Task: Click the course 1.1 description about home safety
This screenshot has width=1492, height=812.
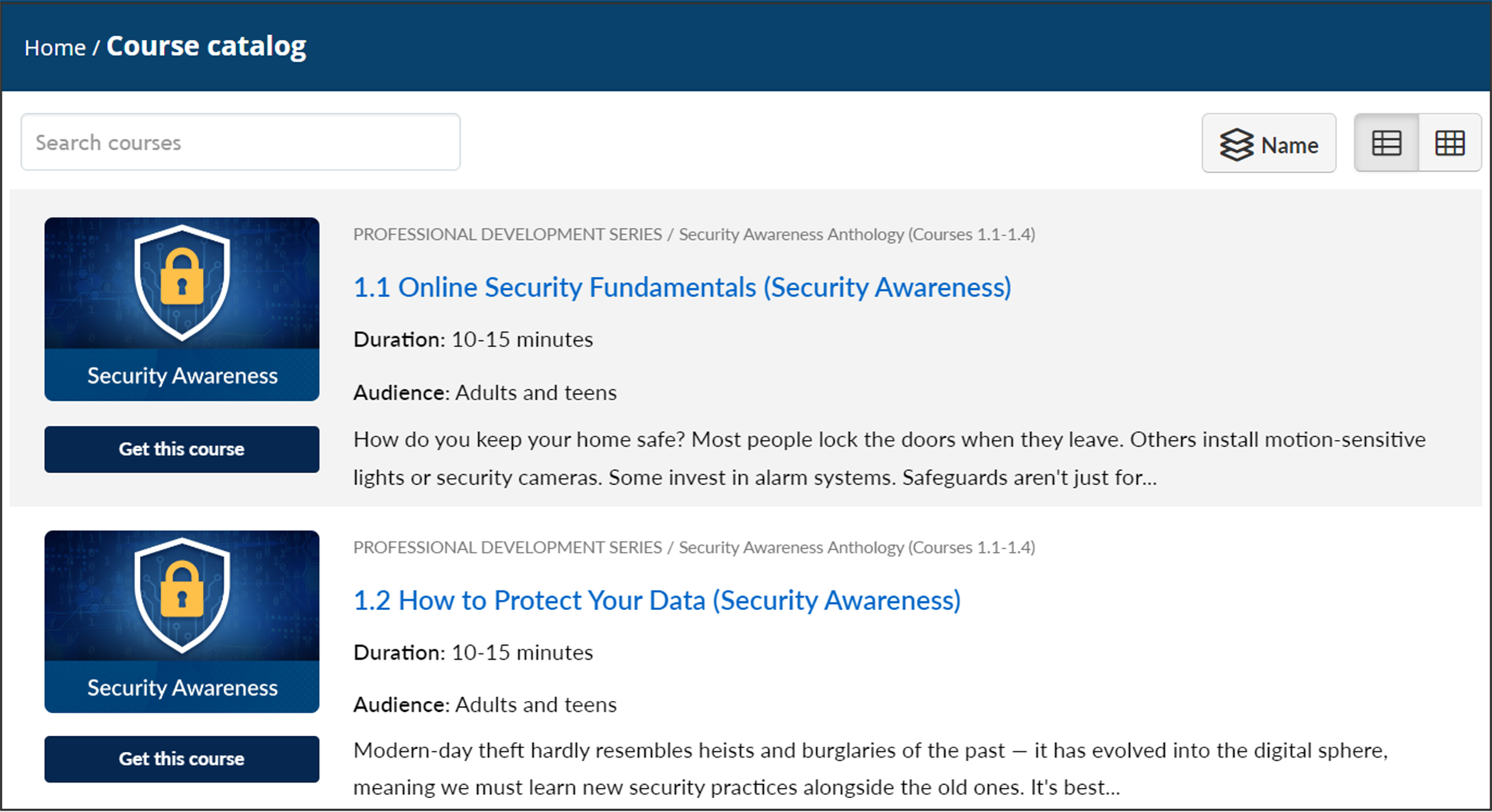Action: (889, 458)
